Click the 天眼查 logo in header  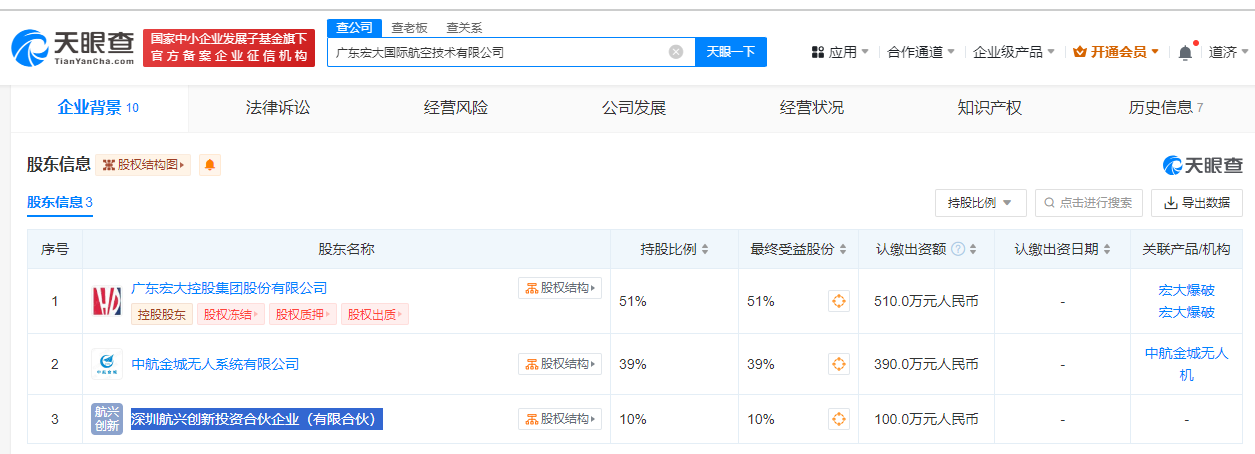pos(73,48)
